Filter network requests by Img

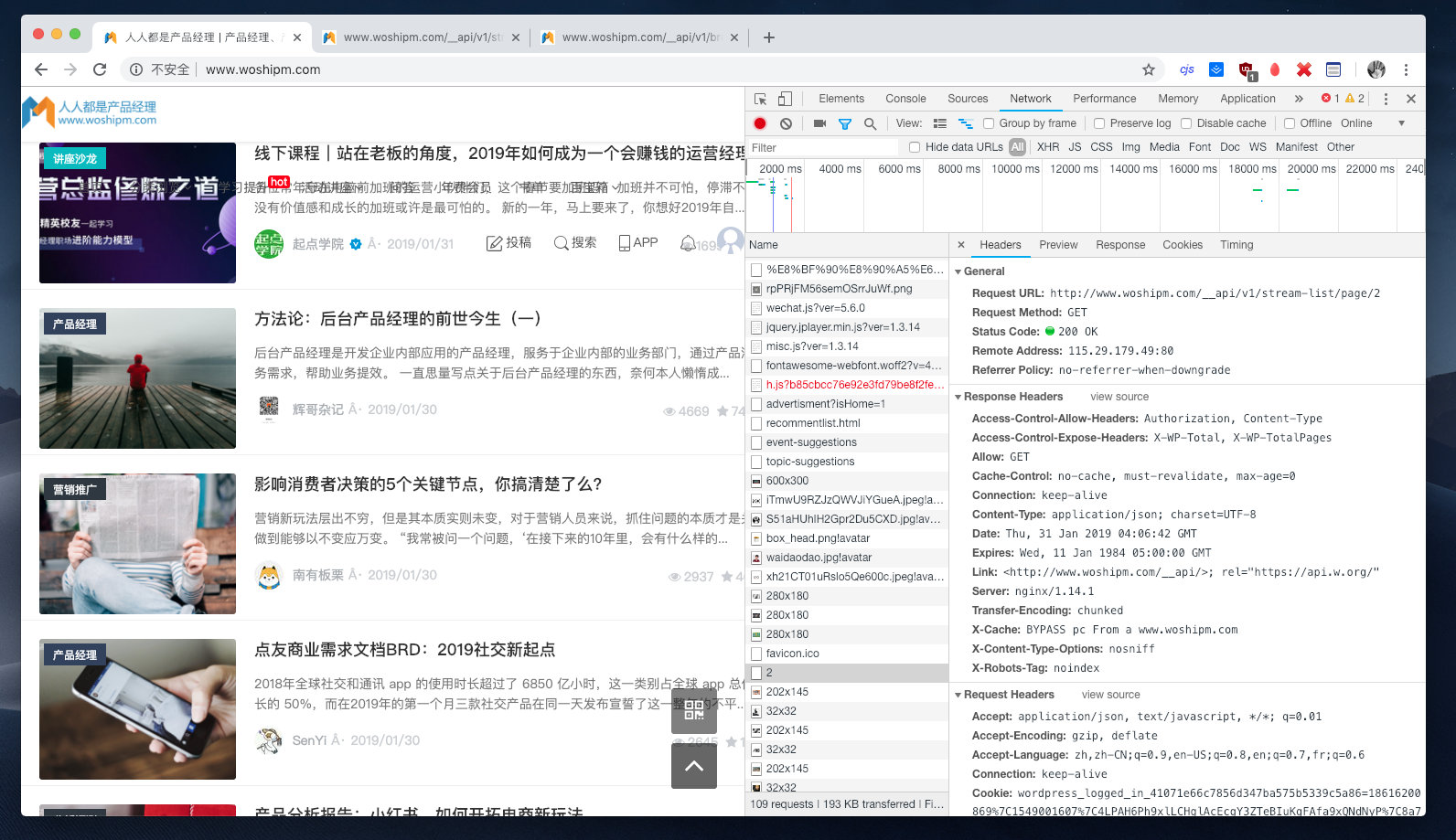(1130, 147)
